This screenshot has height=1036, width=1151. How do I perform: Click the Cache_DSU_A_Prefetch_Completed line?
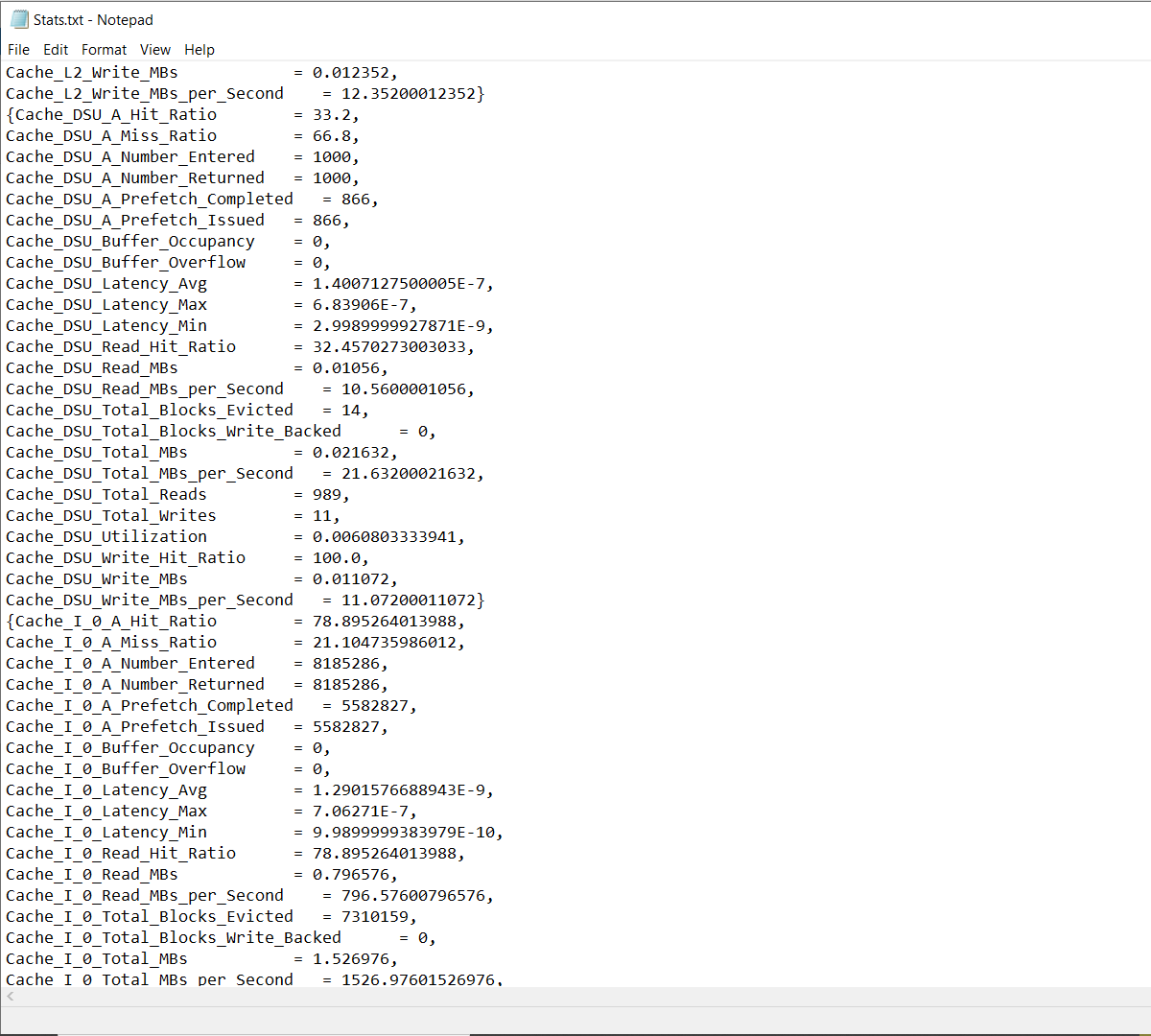pos(192,200)
